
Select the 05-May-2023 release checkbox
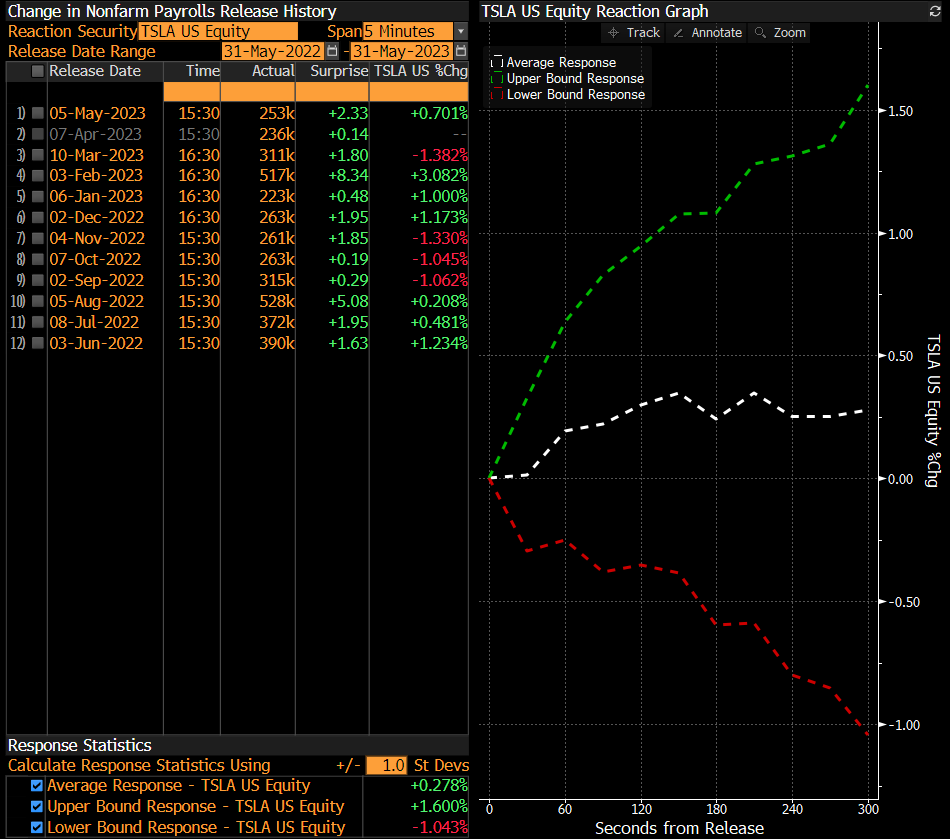(x=38, y=113)
